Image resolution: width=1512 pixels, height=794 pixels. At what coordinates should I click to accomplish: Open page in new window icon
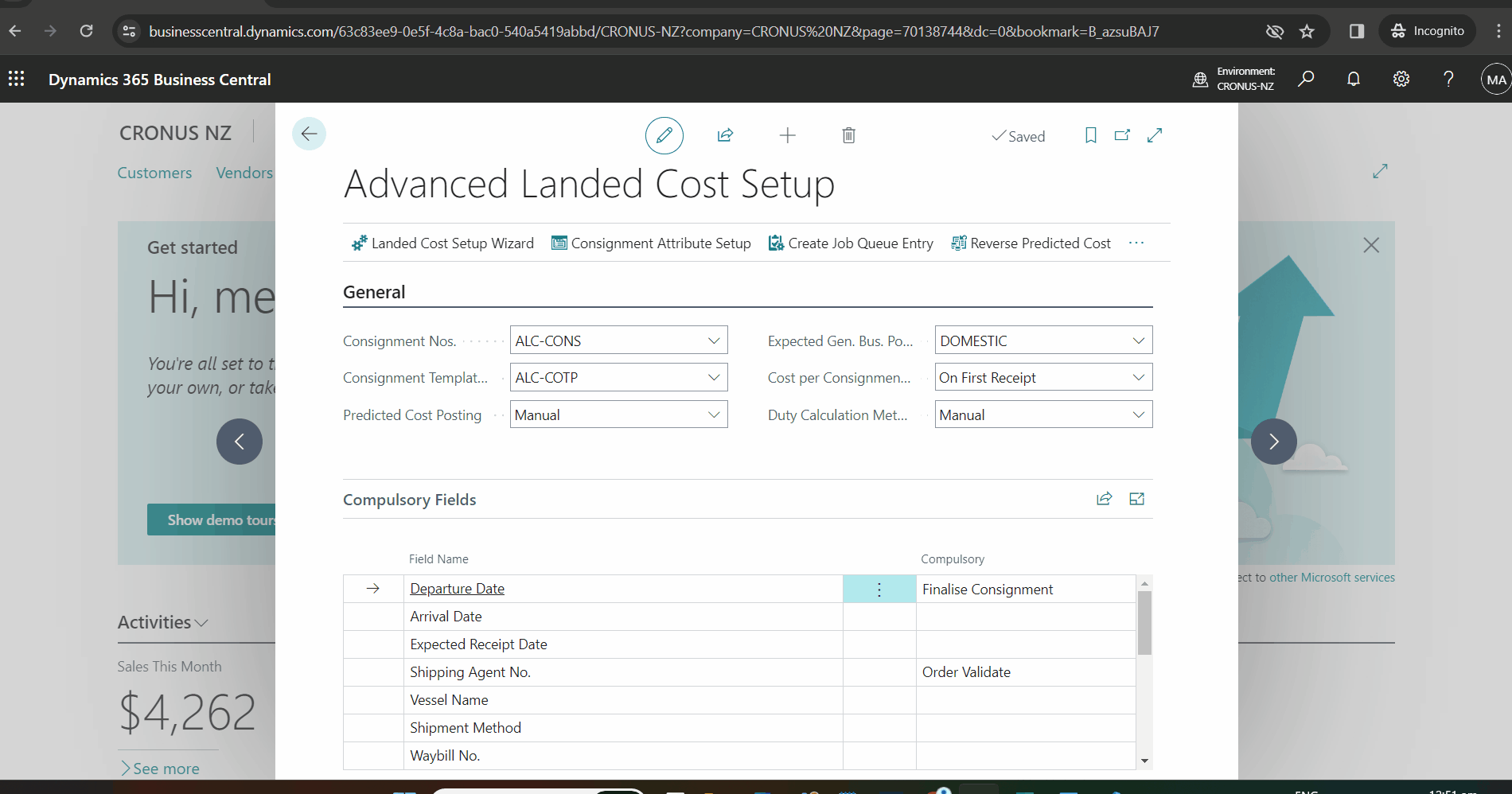[x=1123, y=135]
